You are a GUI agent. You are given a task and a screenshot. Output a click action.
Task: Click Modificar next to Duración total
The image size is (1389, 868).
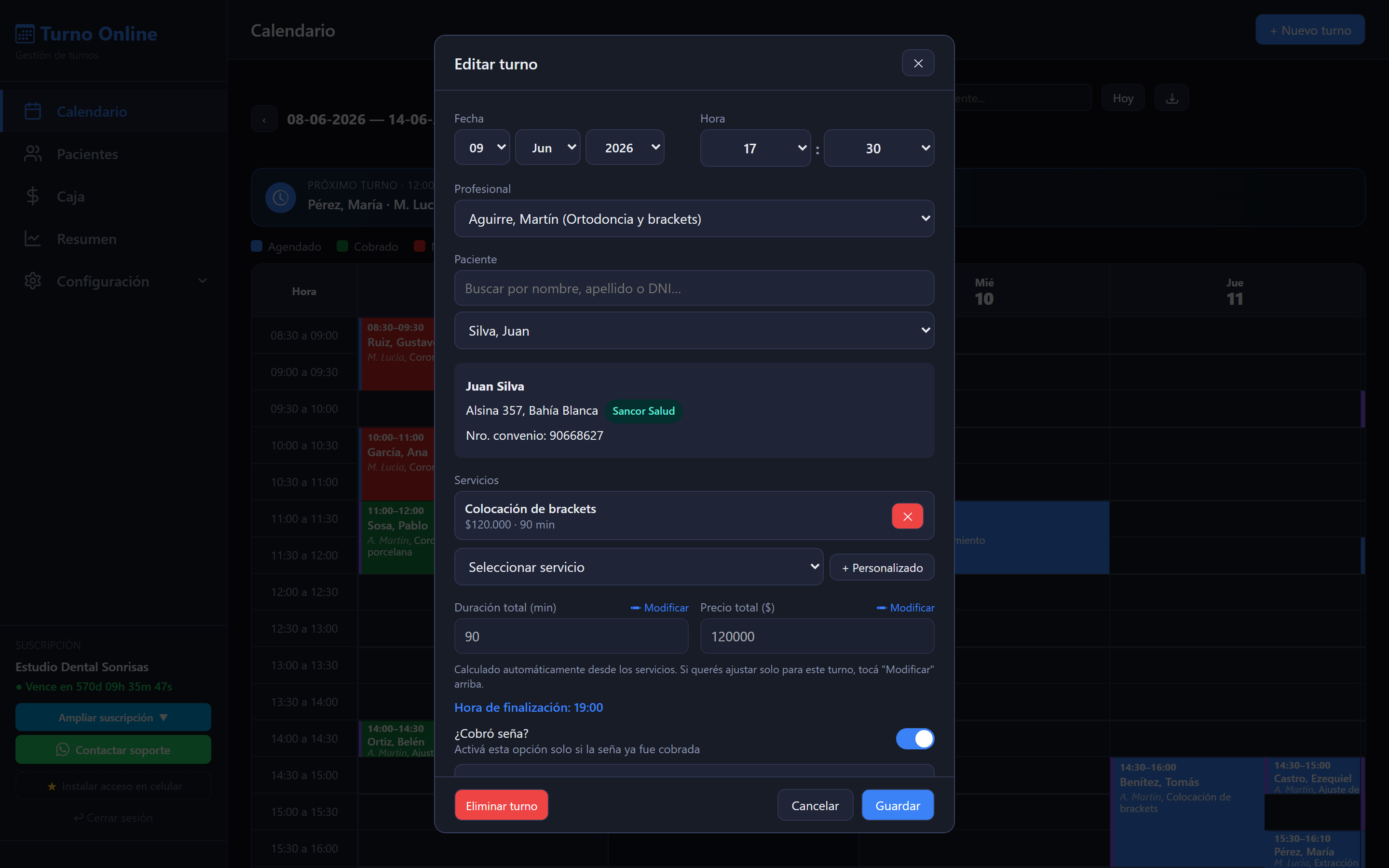pos(659,608)
